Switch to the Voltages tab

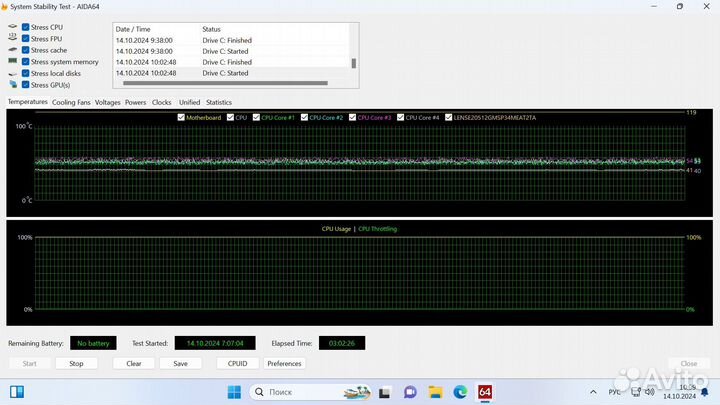pyautogui.click(x=107, y=102)
